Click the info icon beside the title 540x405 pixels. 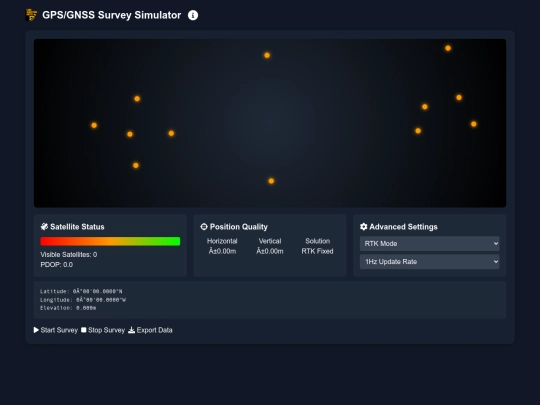(x=193, y=15)
